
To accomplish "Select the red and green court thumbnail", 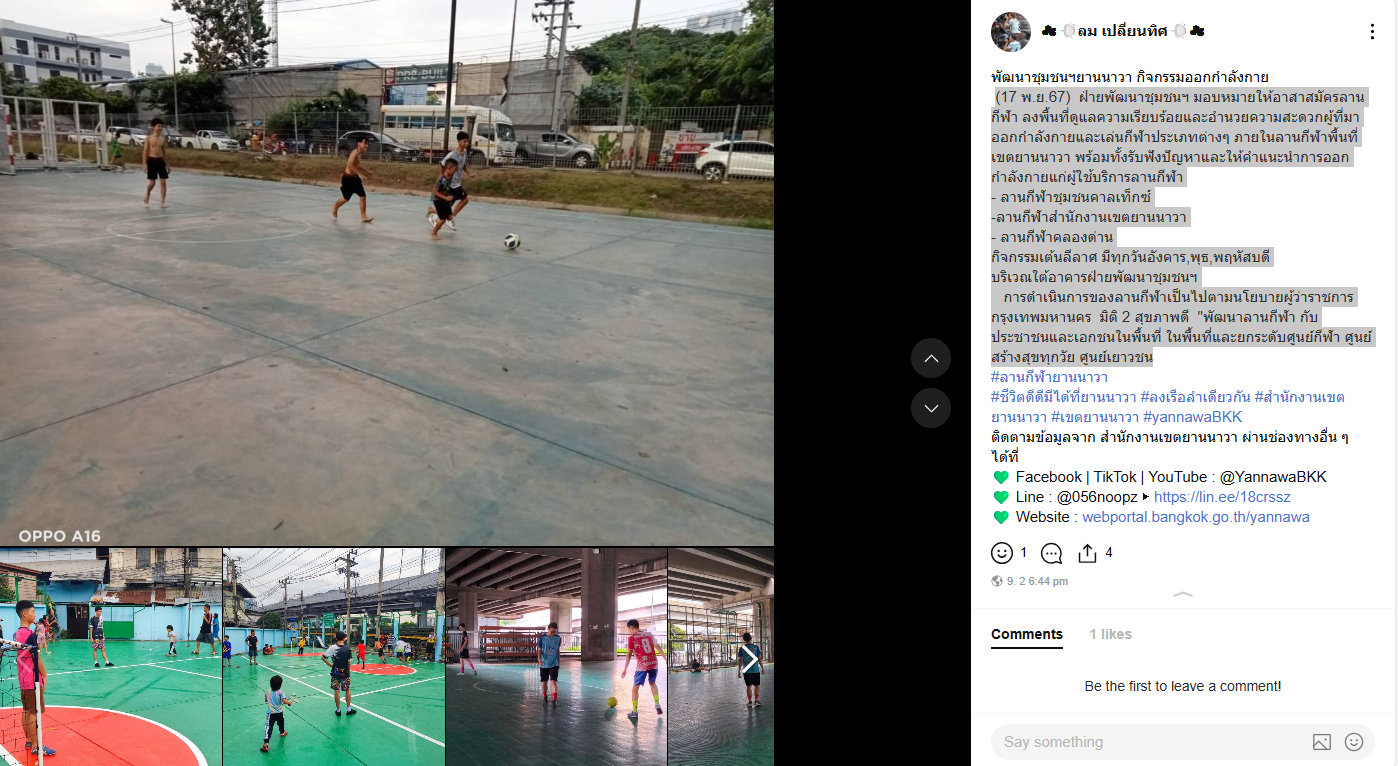I will click(111, 657).
